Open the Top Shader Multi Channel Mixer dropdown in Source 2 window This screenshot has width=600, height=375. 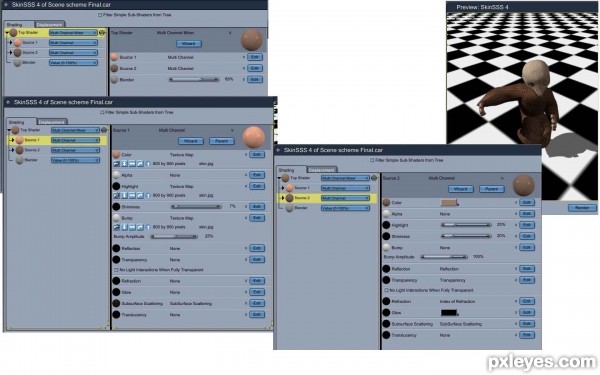[x=345, y=178]
